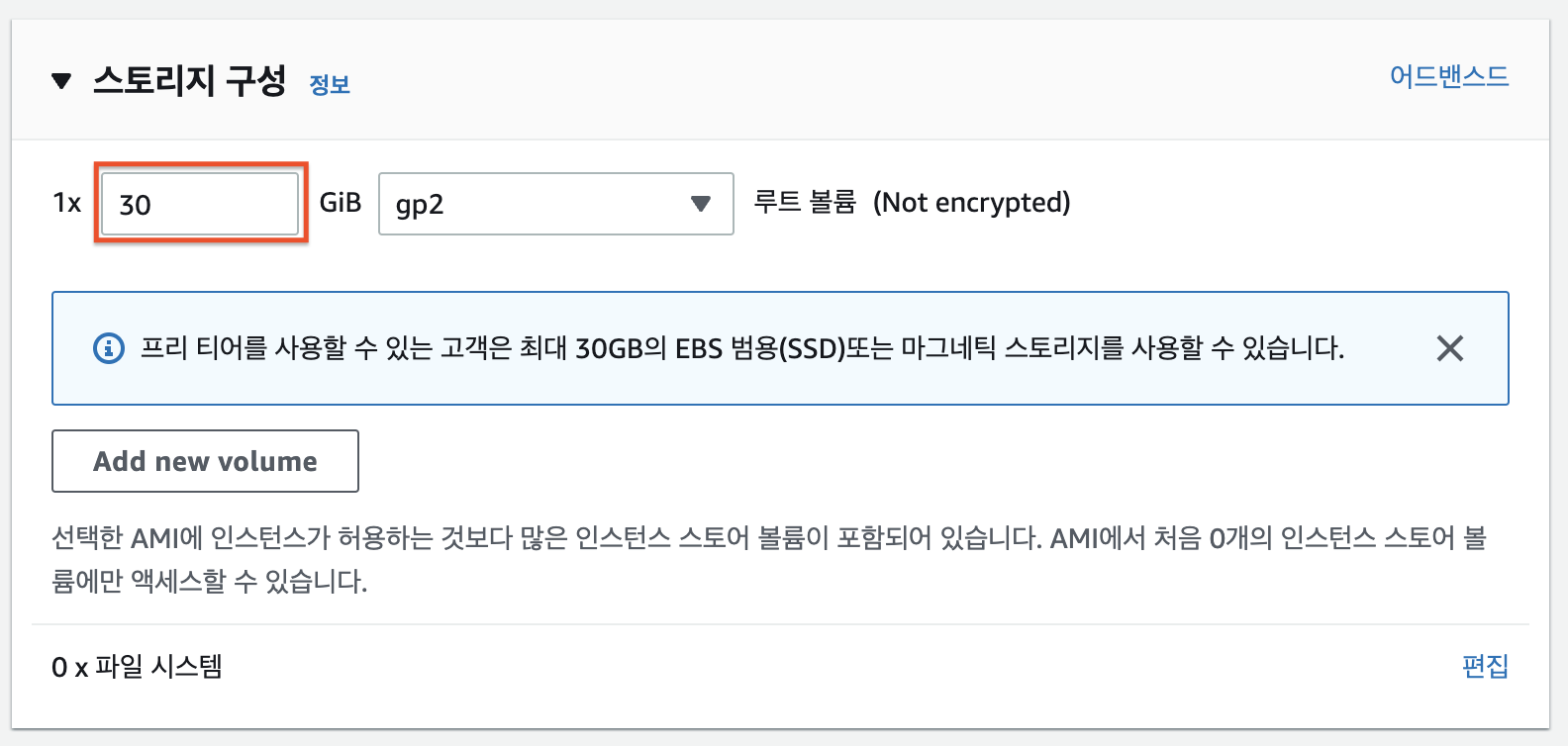The width and height of the screenshot is (1568, 746).
Task: Open 편집 for file systems
Action: tap(1485, 666)
